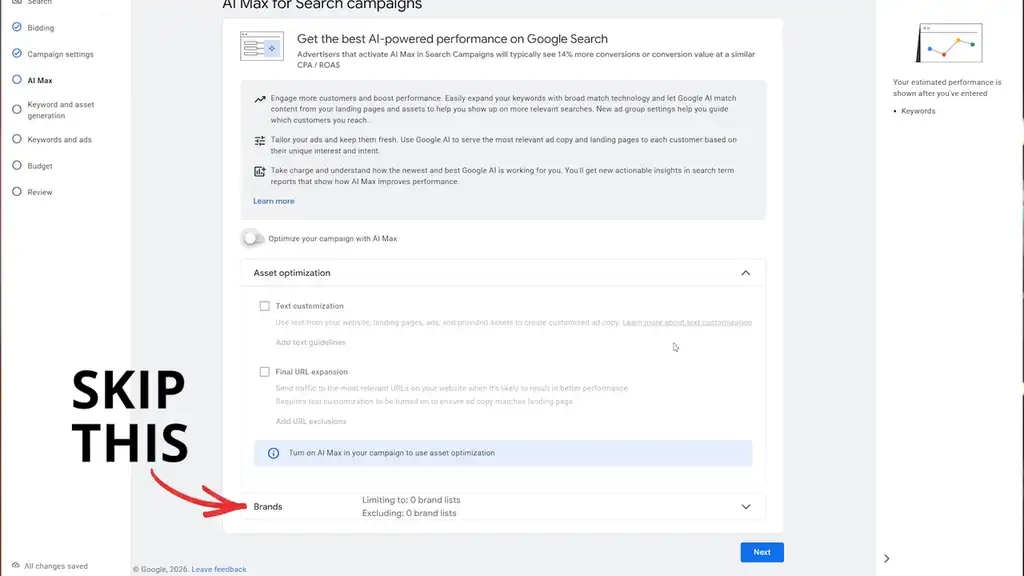1024x576 pixels.
Task: Expand the Brands section chevron
Action: tap(746, 507)
